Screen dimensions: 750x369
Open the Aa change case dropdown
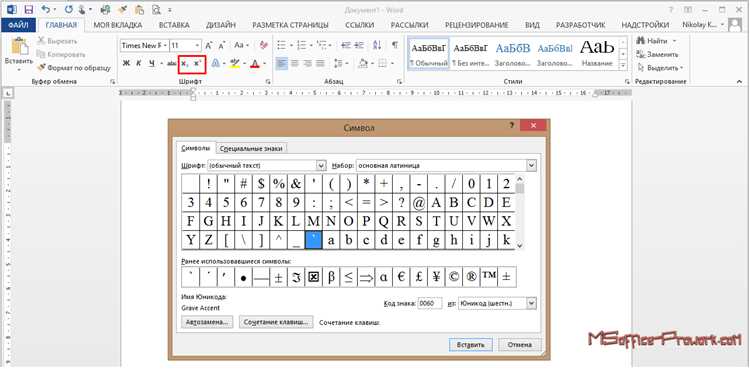tap(242, 45)
